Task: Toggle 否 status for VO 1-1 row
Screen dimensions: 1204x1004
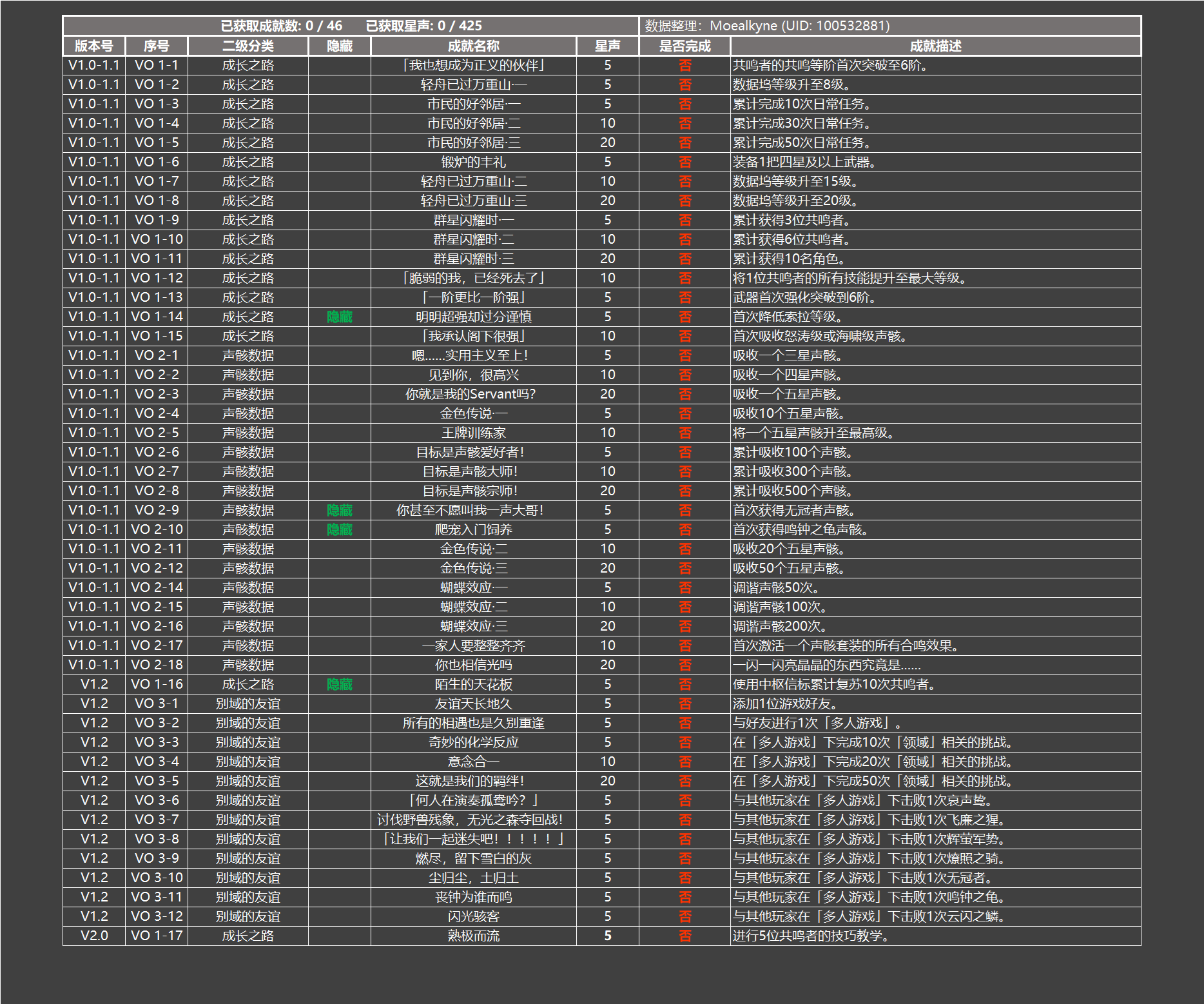Action: (x=685, y=65)
